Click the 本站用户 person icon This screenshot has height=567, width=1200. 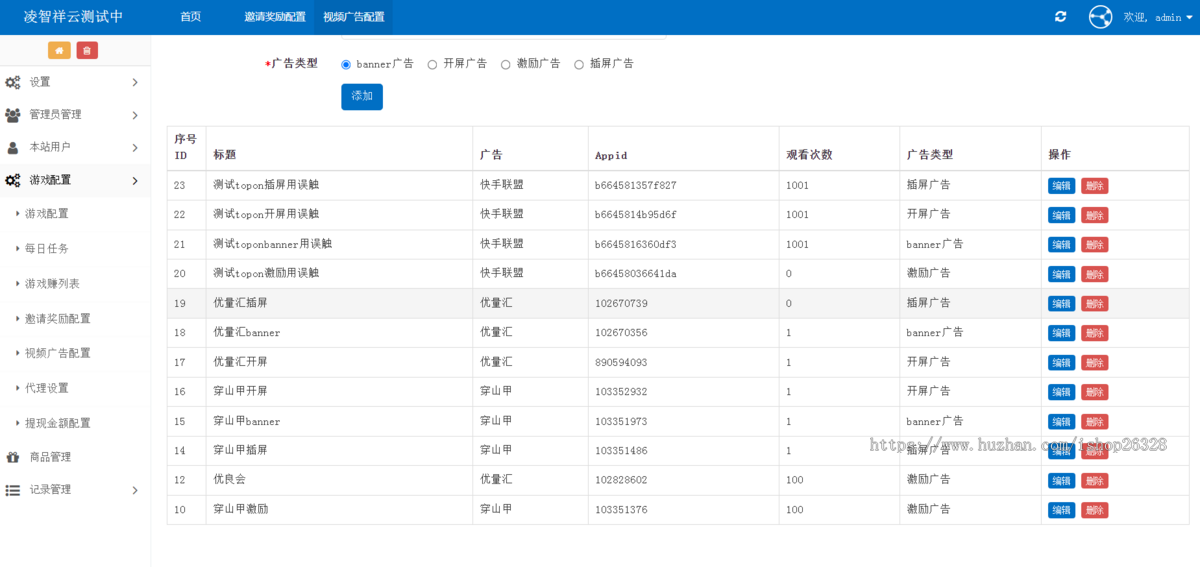pyautogui.click(x=13, y=147)
